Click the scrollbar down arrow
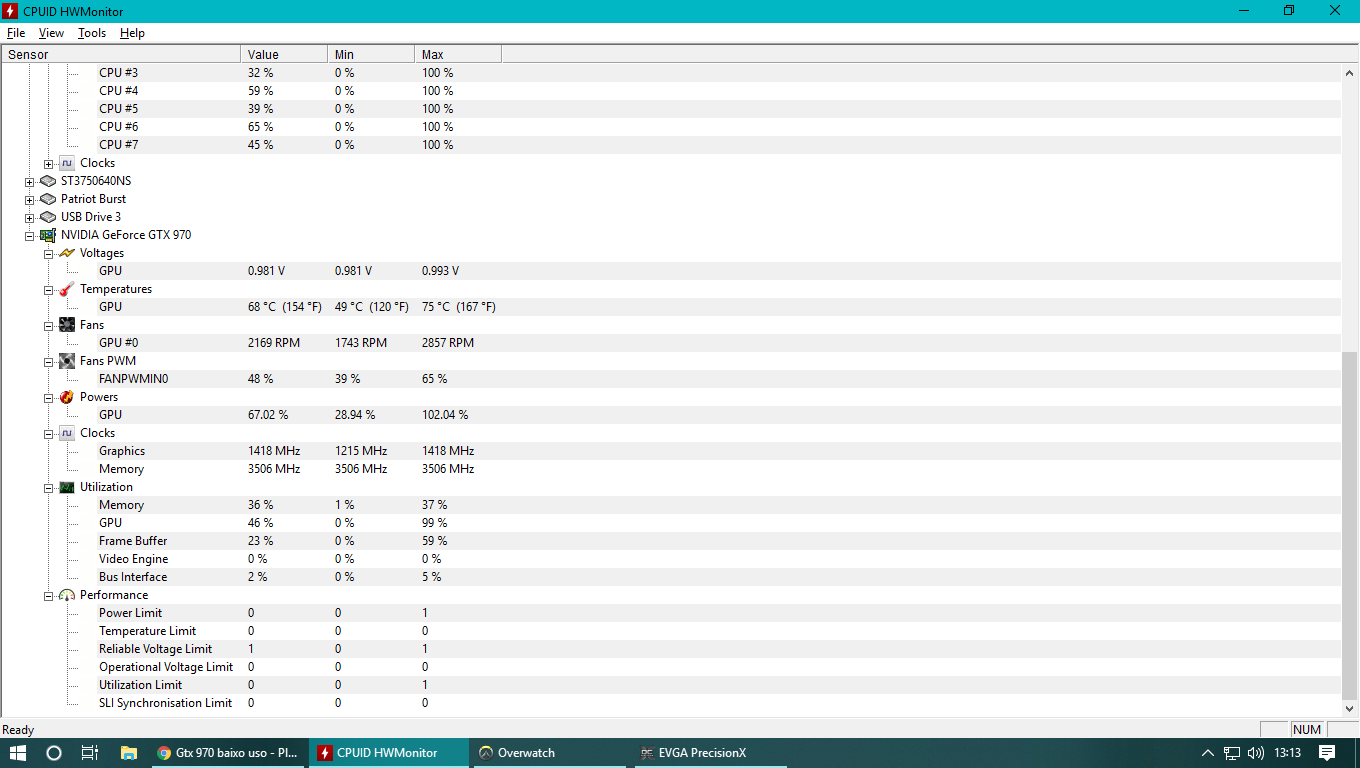1360x768 pixels. 1350,708
